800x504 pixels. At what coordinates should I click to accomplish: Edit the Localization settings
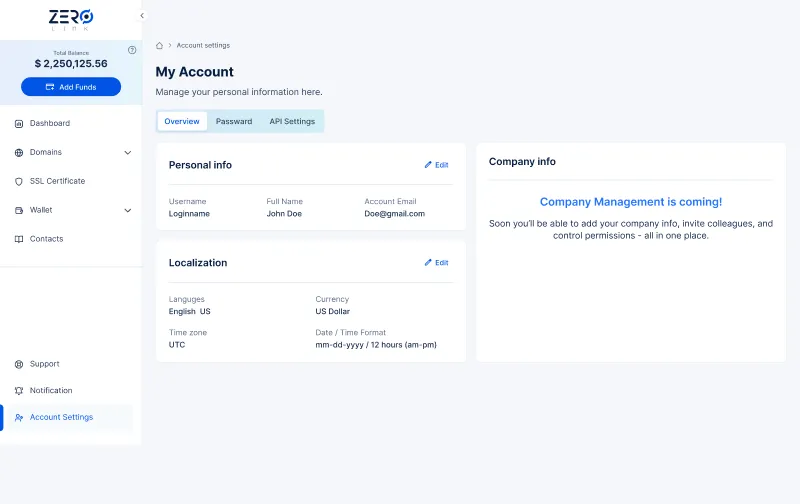pos(436,263)
